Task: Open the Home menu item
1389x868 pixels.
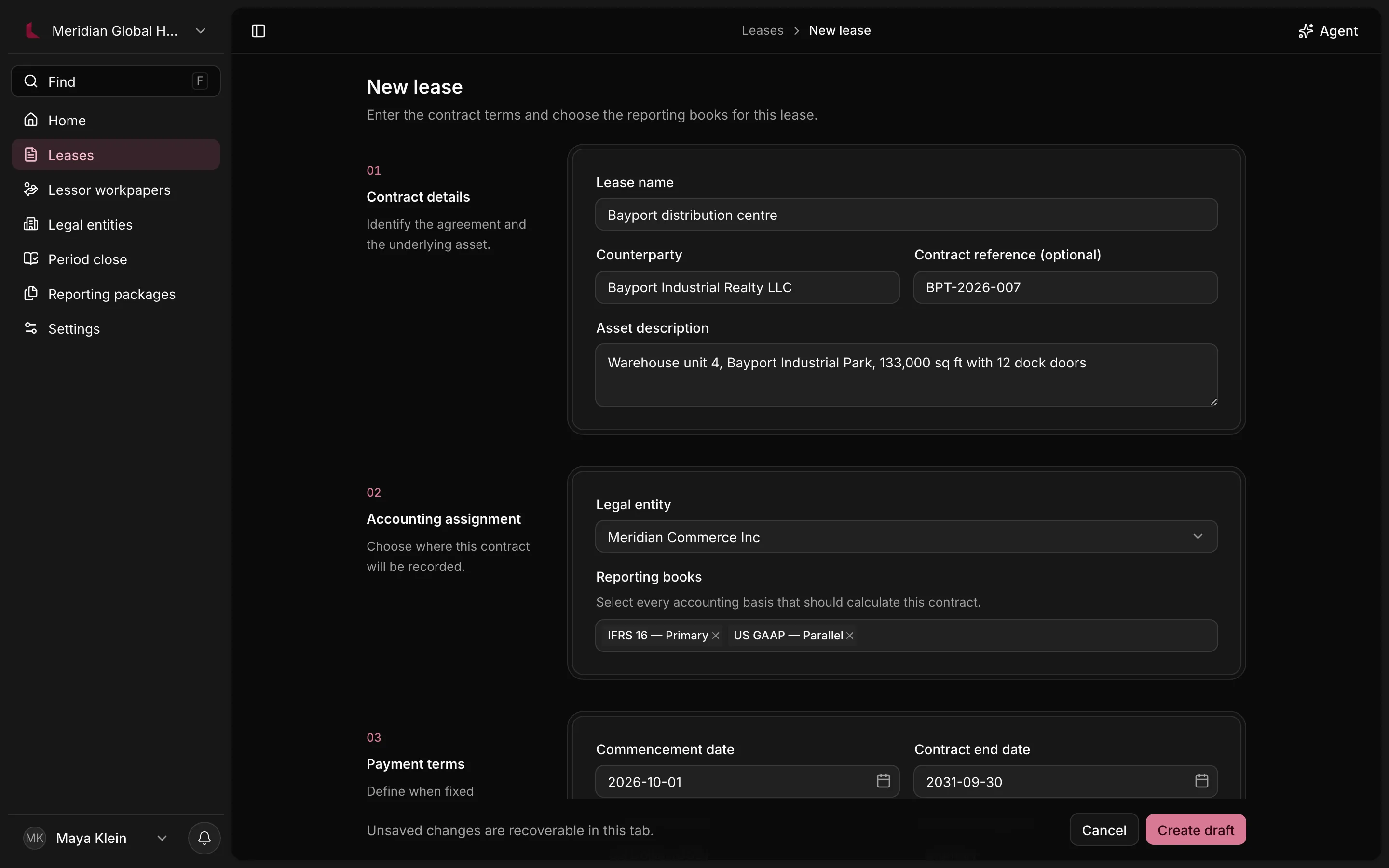Action: tap(115, 120)
